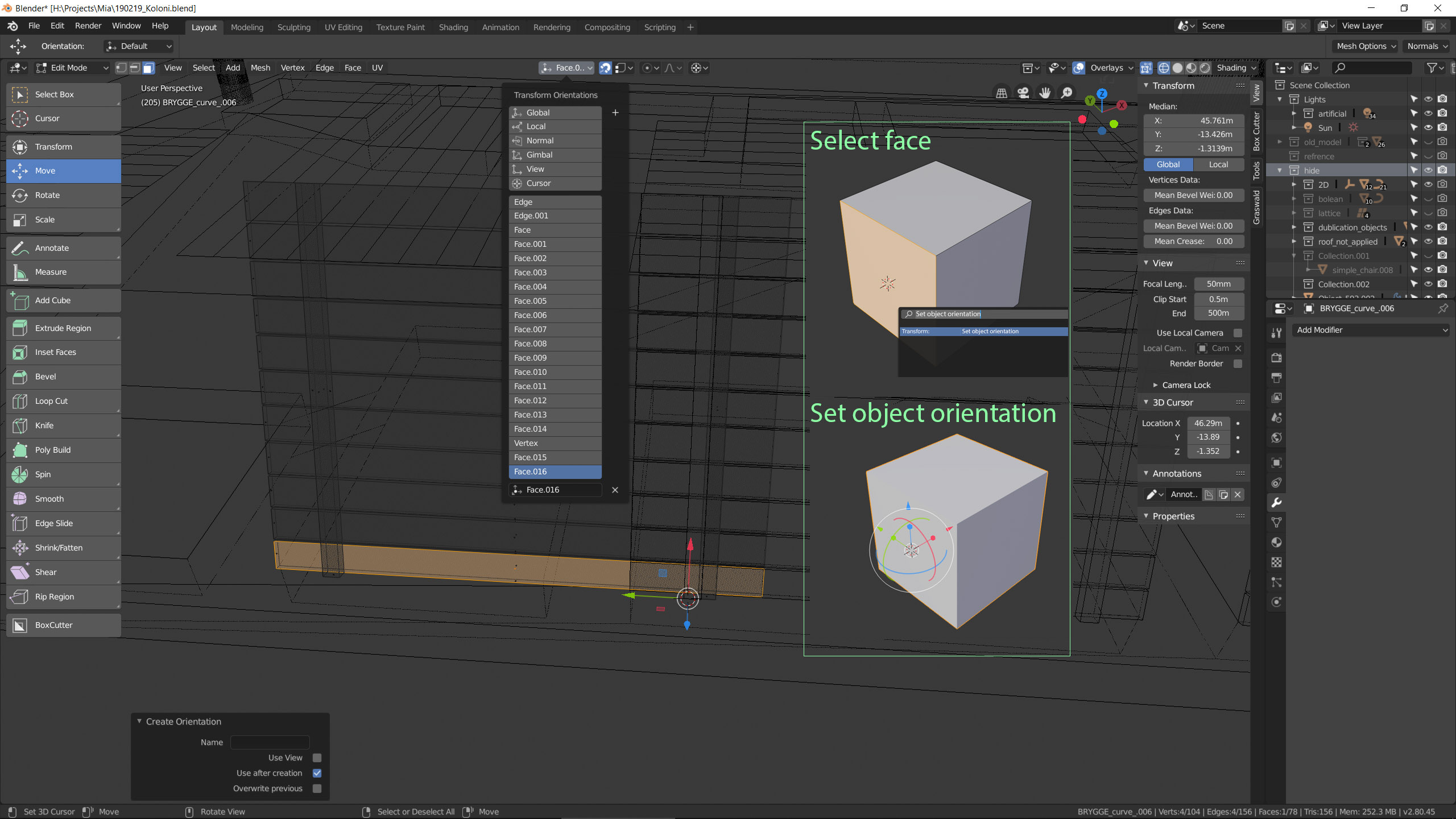Pick the Extrude Region tool
Screen dimensions: 1456x819
(64, 328)
